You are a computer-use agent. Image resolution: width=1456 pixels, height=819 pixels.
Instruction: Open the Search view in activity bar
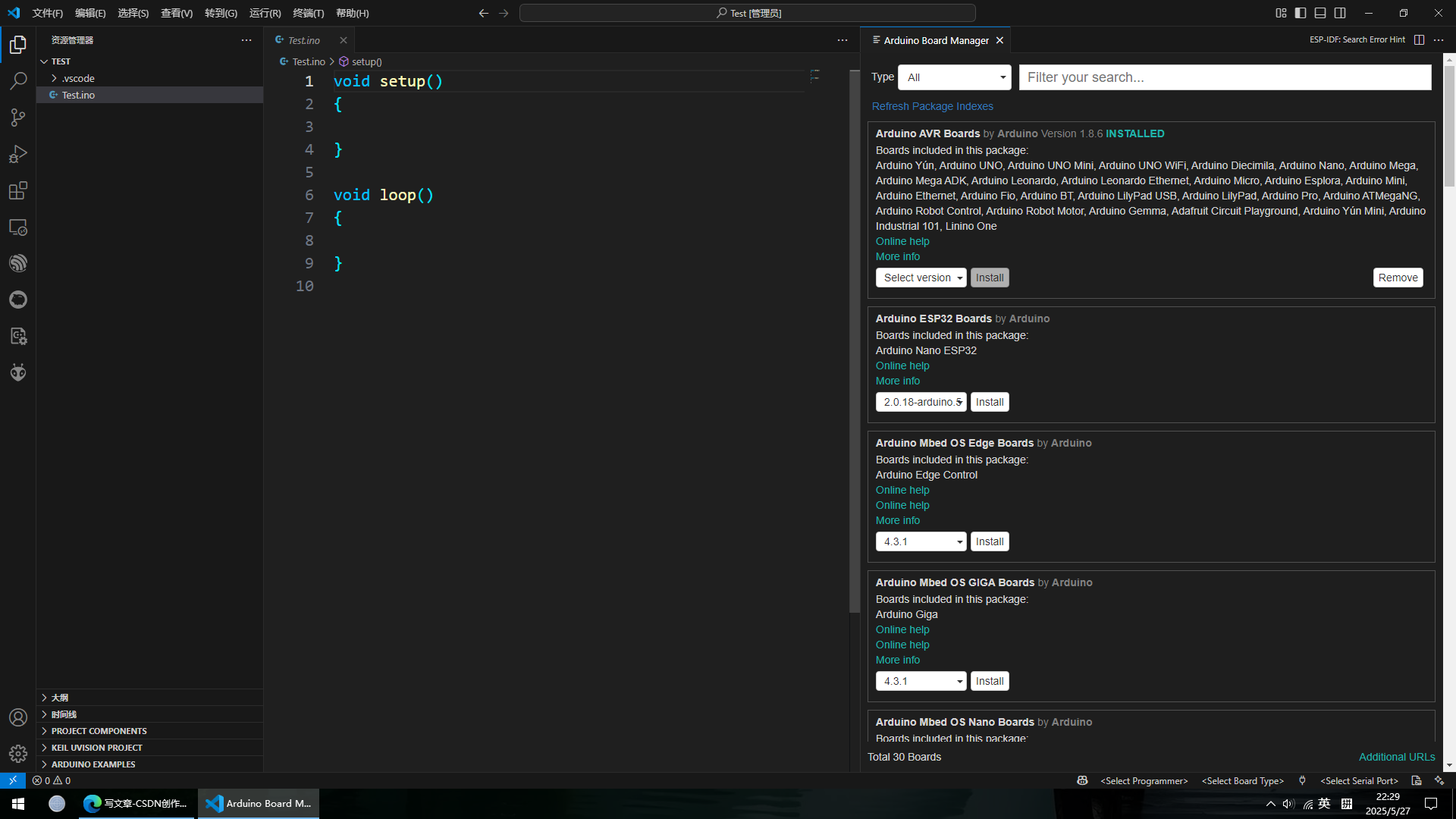(18, 81)
